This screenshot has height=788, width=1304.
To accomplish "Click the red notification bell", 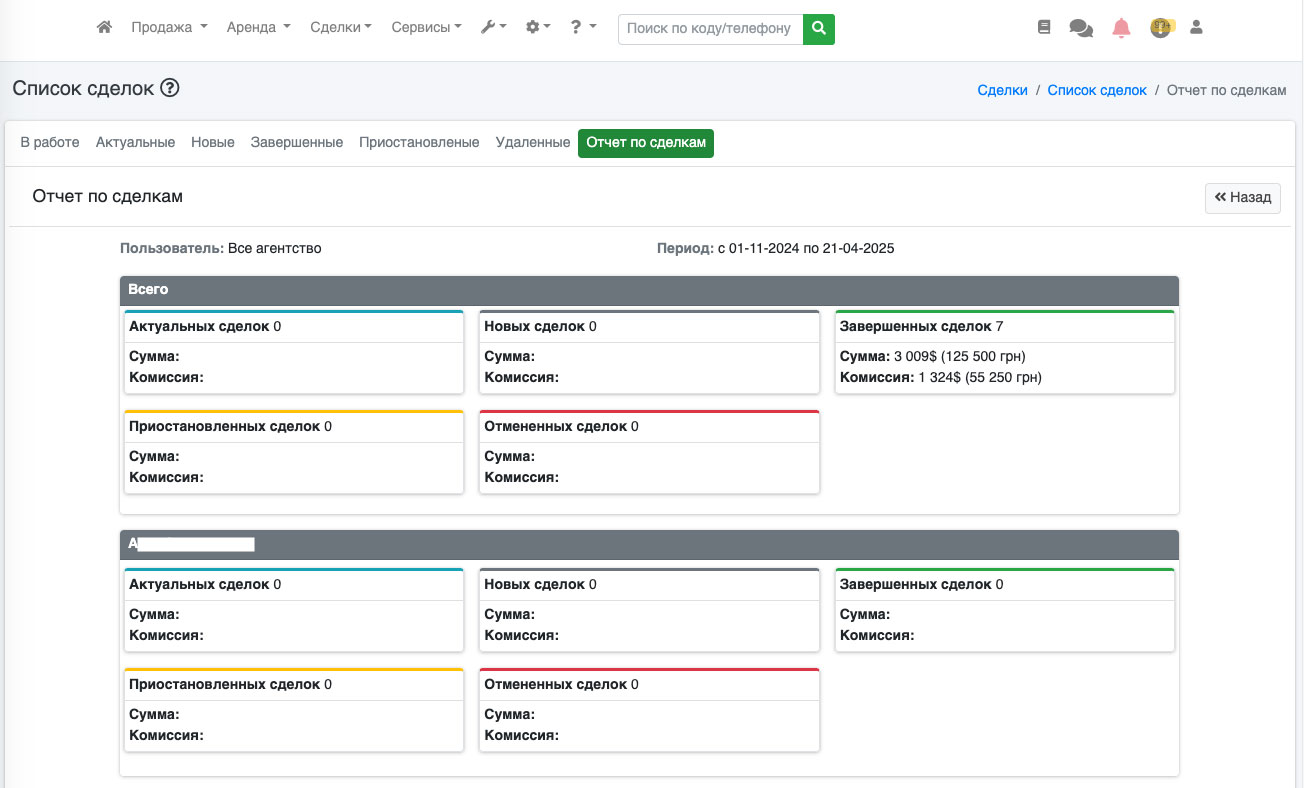I will (x=1121, y=28).
